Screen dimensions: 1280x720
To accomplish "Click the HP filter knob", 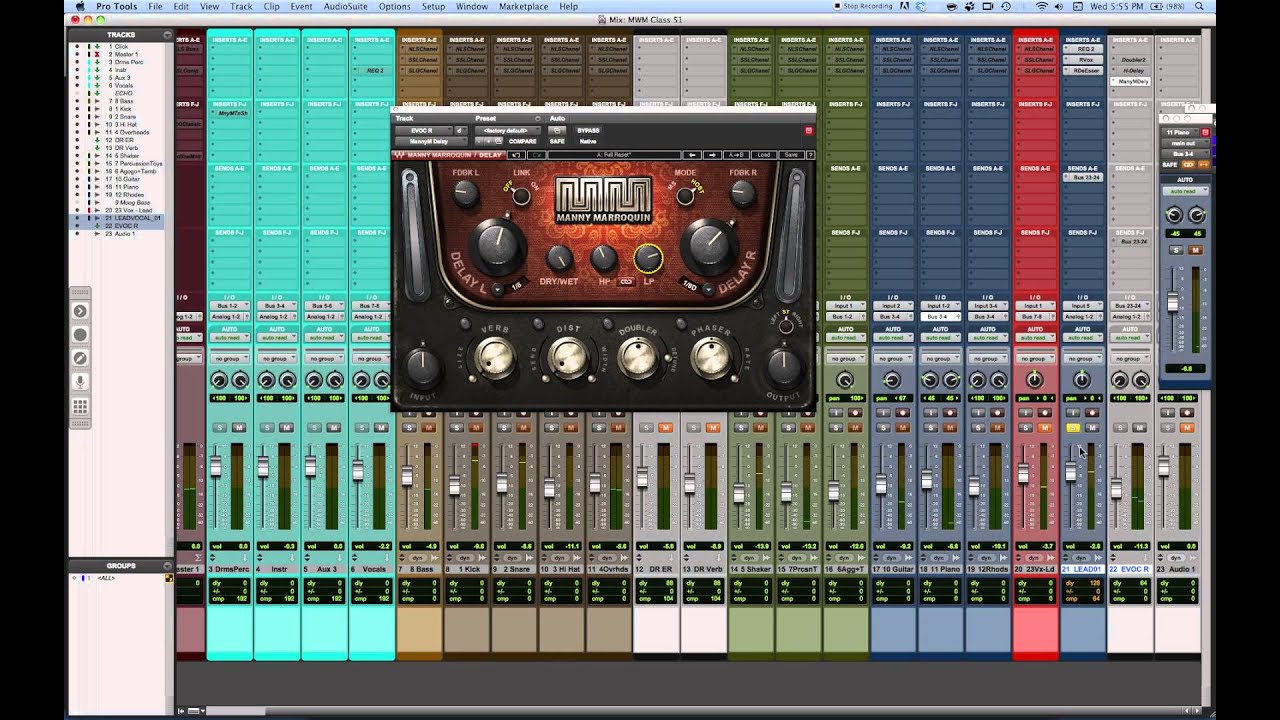I will [604, 259].
